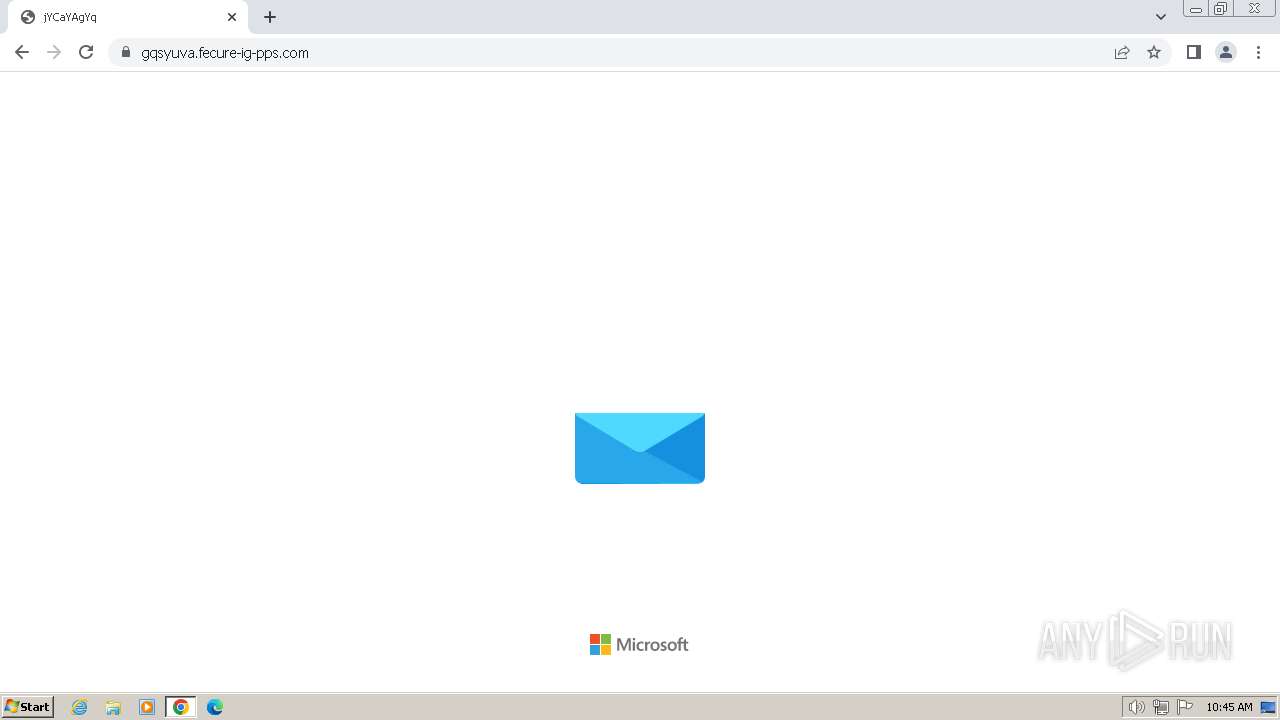This screenshot has width=1280, height=720.
Task: Restore down the Chrome window
Action: coord(1220,9)
